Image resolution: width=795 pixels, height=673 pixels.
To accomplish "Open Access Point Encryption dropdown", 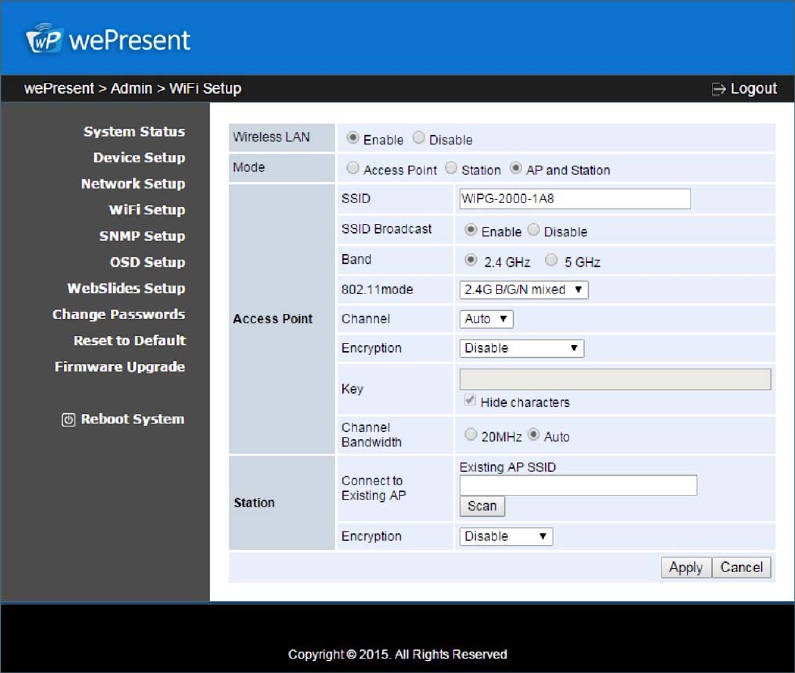I will point(522,348).
